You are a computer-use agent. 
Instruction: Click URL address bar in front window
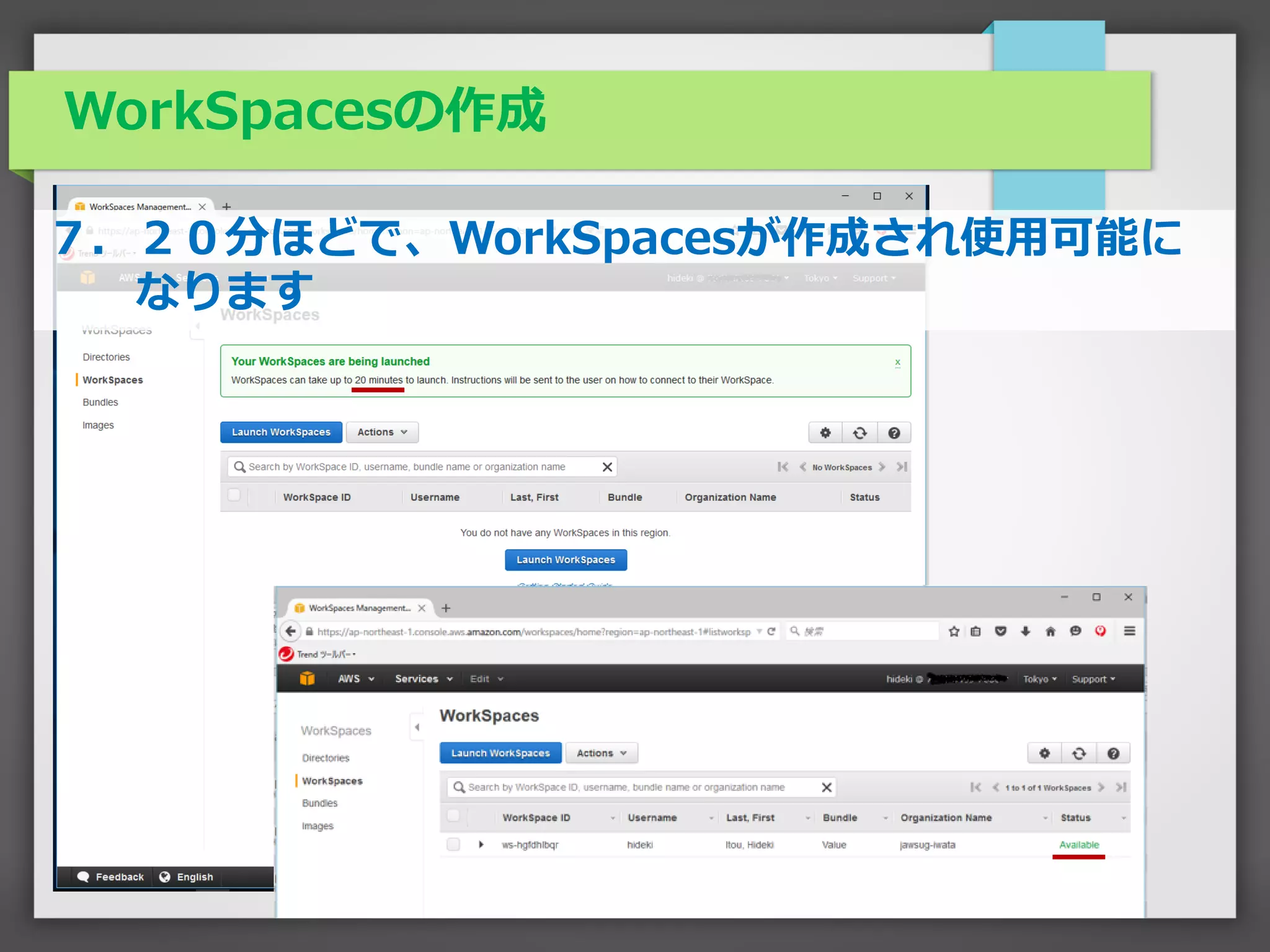point(533,632)
